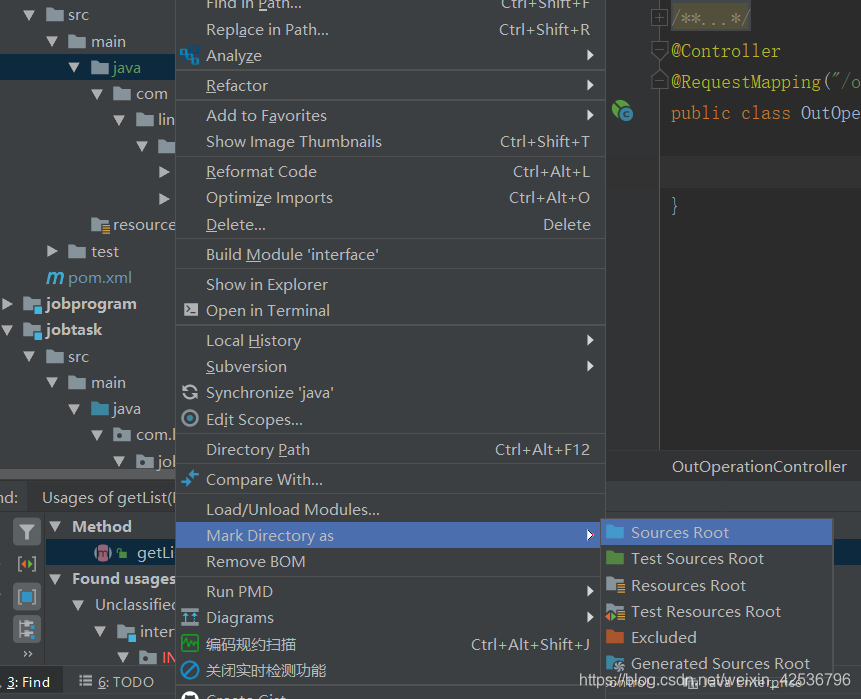
Task: Choose Remove BOM
Action: pyautogui.click(x=390, y=561)
